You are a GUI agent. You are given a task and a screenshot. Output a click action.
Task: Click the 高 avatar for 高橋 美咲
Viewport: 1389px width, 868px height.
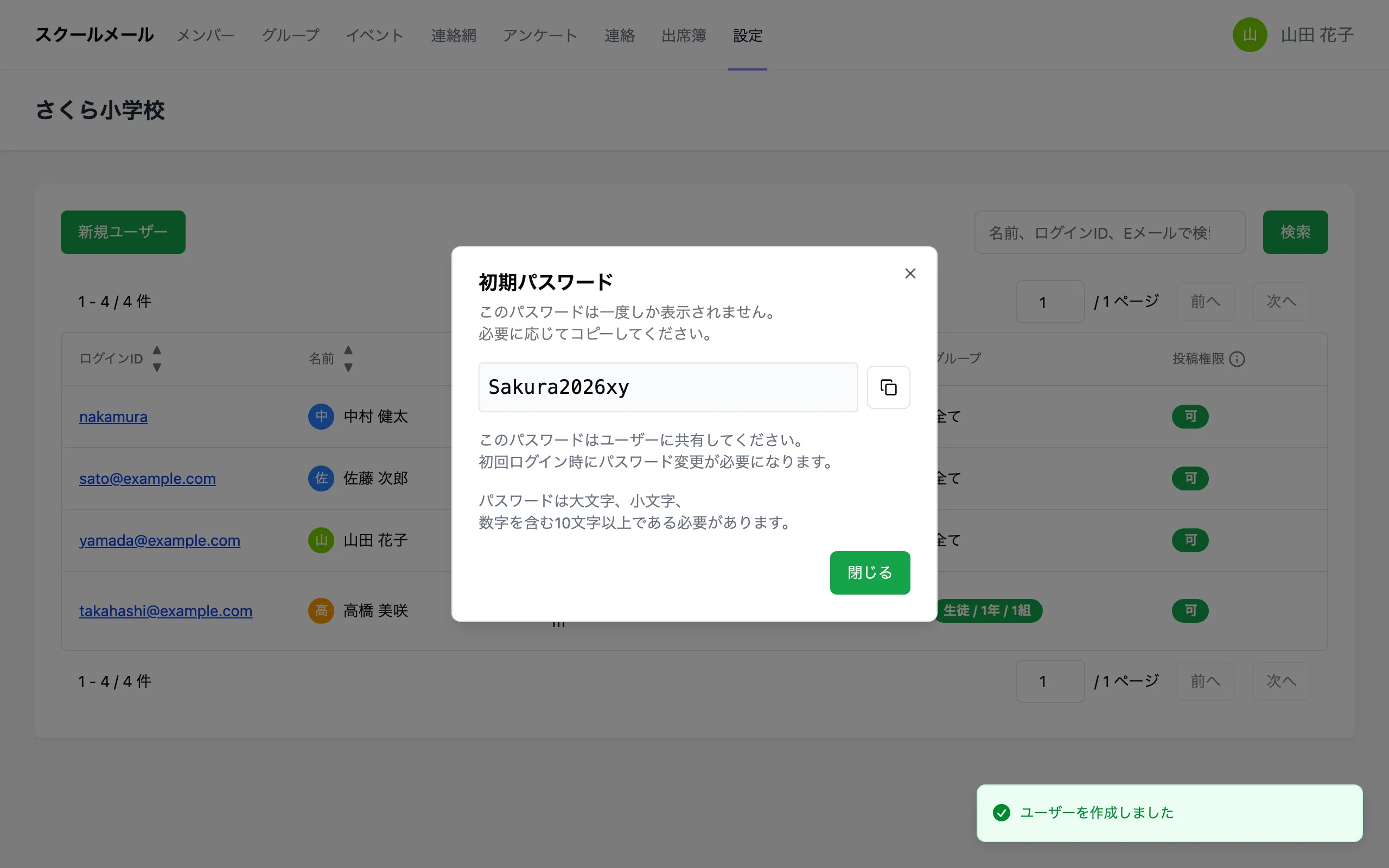pos(321,611)
